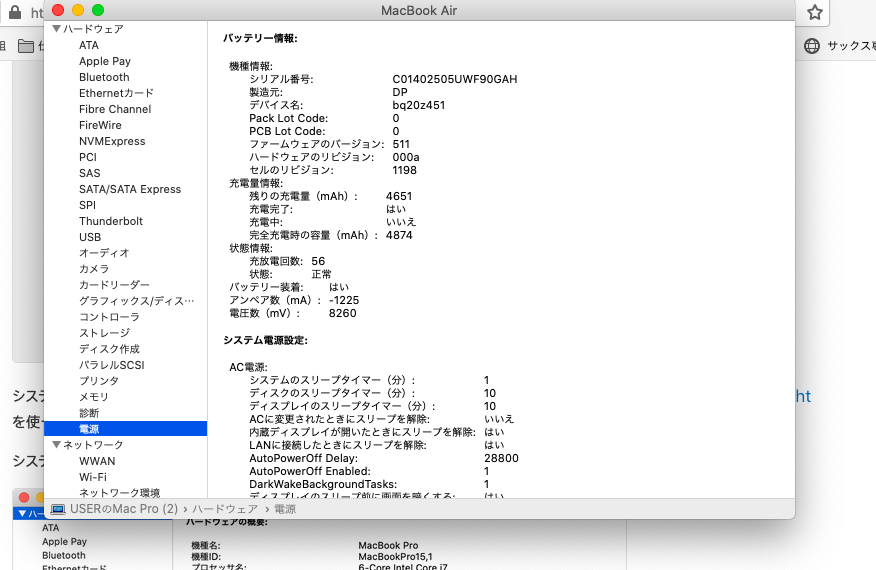Click USERのMac Pro (2) in path bar
The width and height of the screenshot is (876, 570).
point(123,509)
